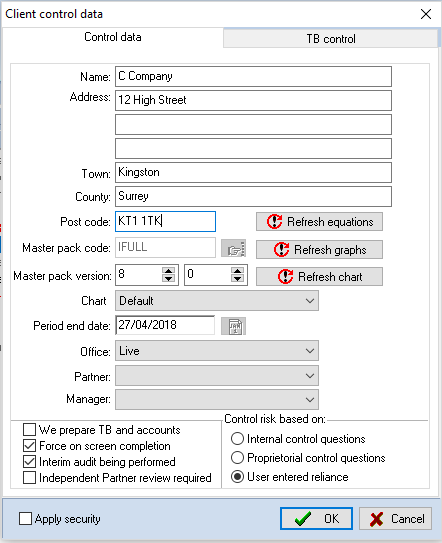Switch to the TB control tab
Image resolution: width=442 pixels, height=543 pixels.
330,38
